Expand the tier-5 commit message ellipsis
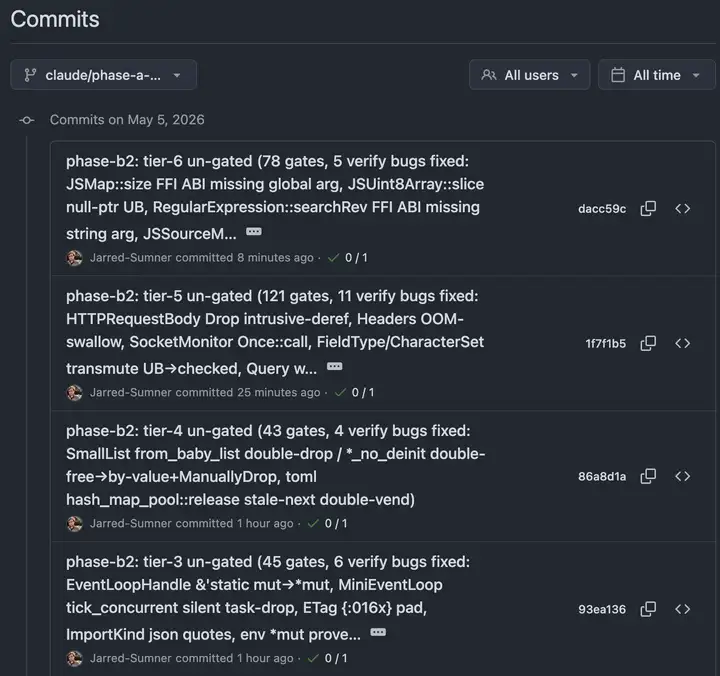 point(334,366)
